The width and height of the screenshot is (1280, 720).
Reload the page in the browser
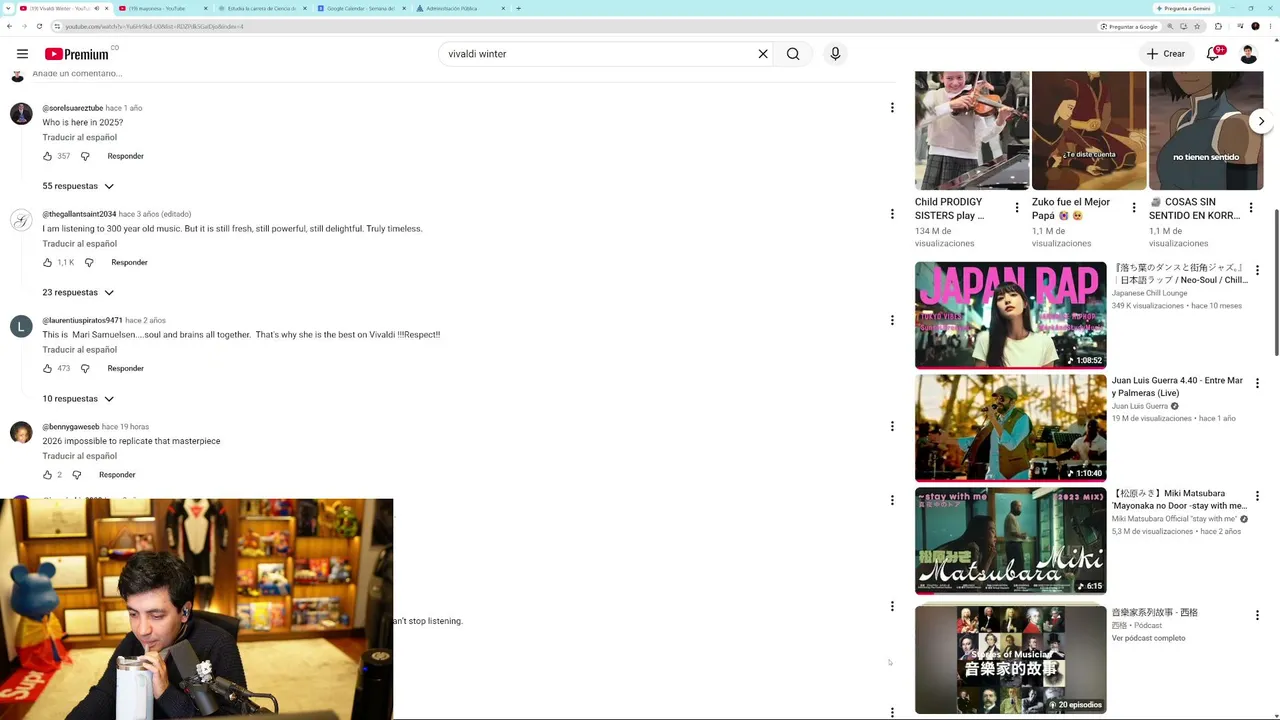[39, 26]
